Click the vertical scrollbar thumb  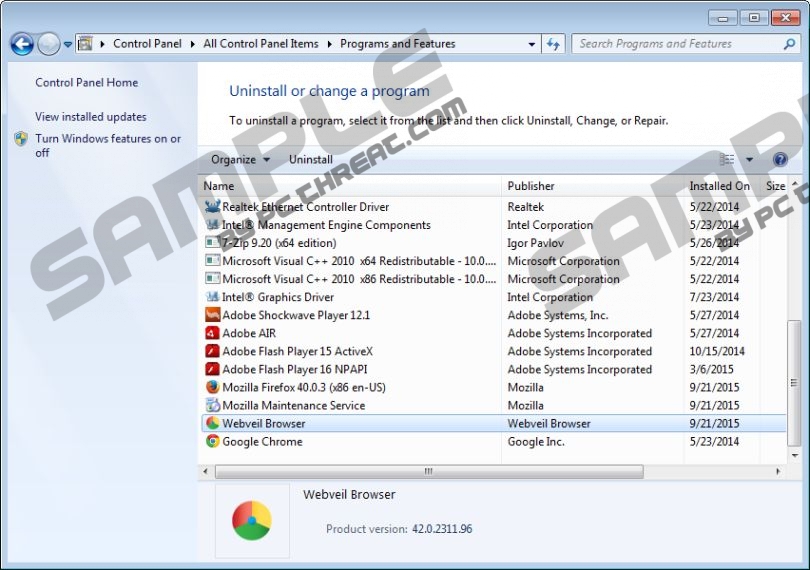point(793,383)
